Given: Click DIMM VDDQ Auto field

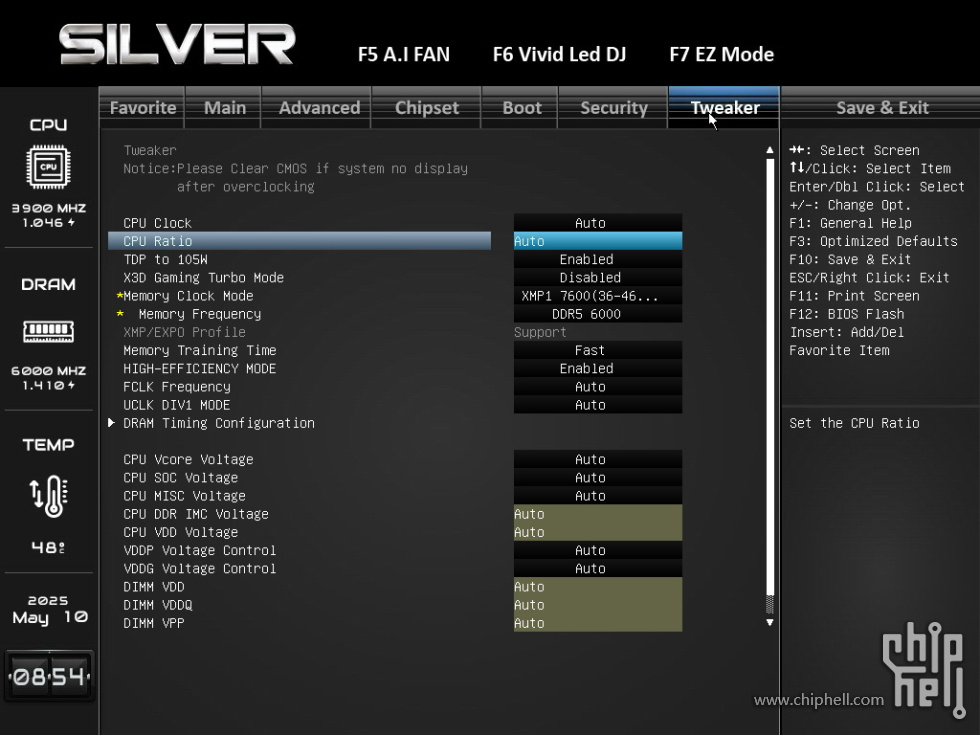Looking at the screenshot, I should (598, 604).
